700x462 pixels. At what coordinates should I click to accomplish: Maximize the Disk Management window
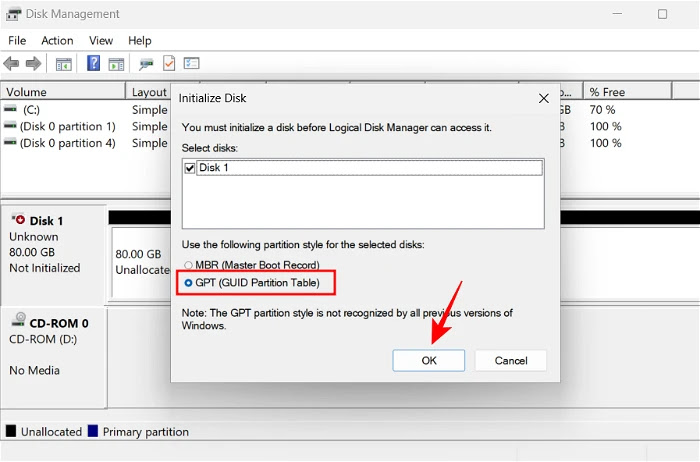[662, 14]
